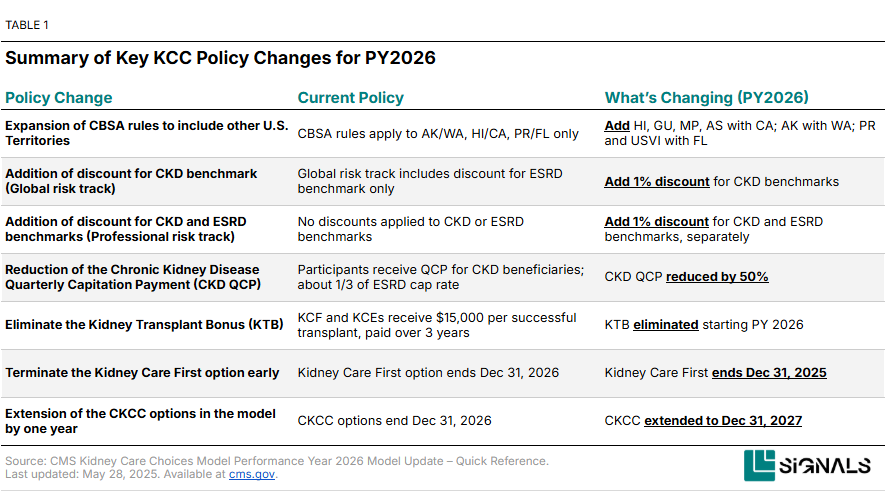
Task: Click the Reduction of CKD QCP policy cell
Action: (x=132, y=277)
